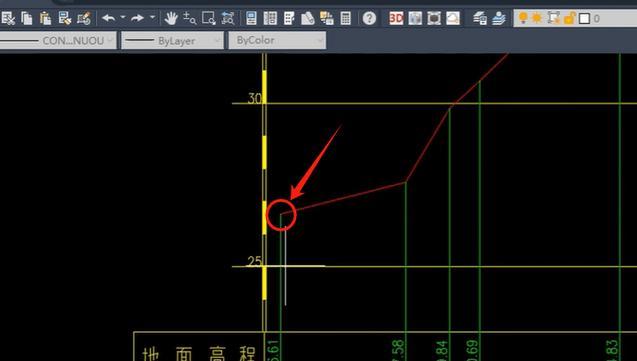Select the Zoom Window tool

pyautogui.click(x=209, y=18)
